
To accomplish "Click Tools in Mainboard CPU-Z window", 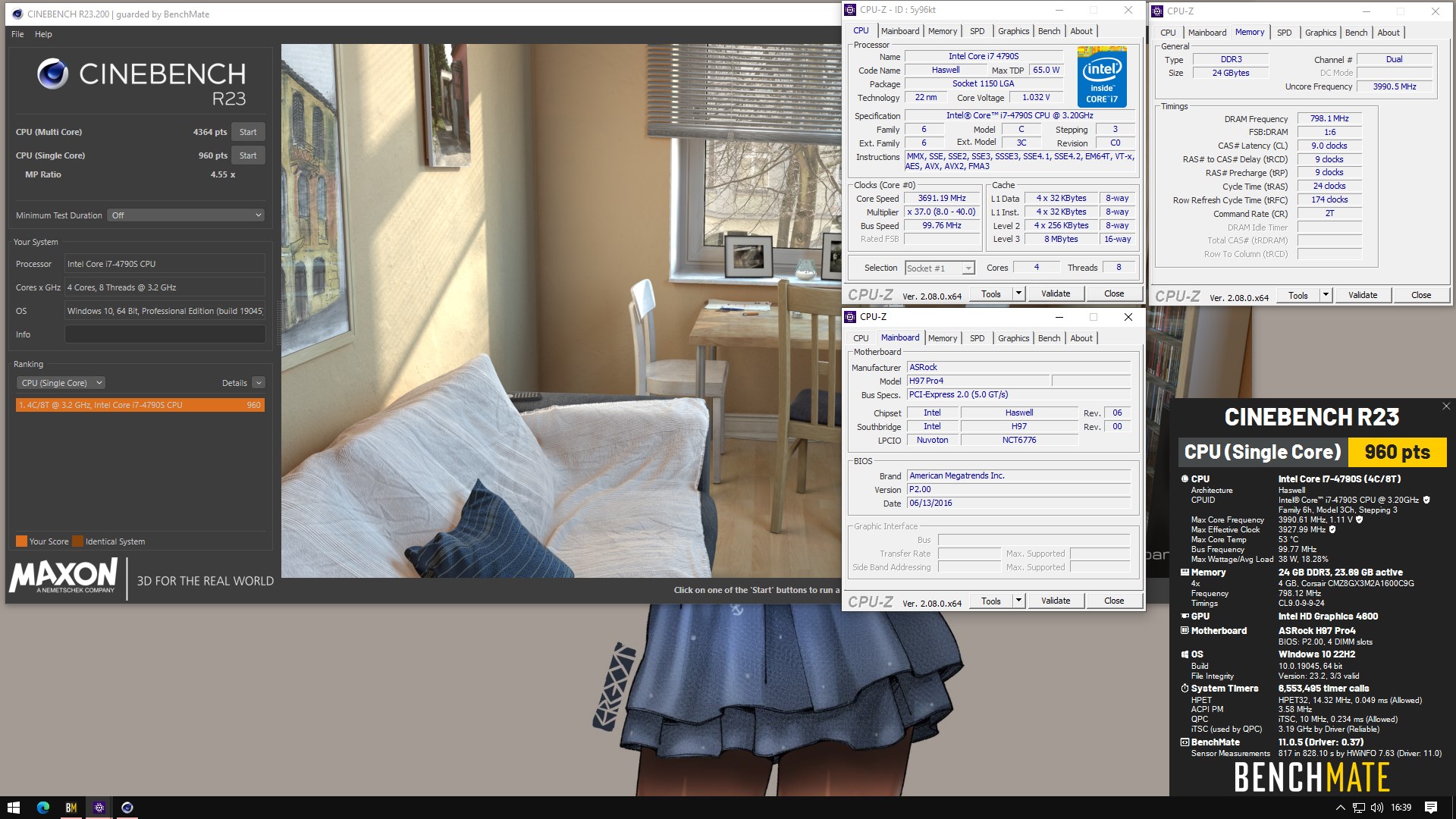I will coord(991,601).
